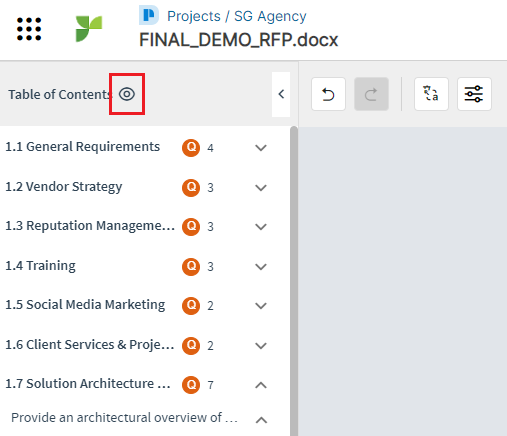Viewport: 507px width, 436px height.
Task: Select 1.6 Client Services & Project entry
Action: [x=90, y=345]
